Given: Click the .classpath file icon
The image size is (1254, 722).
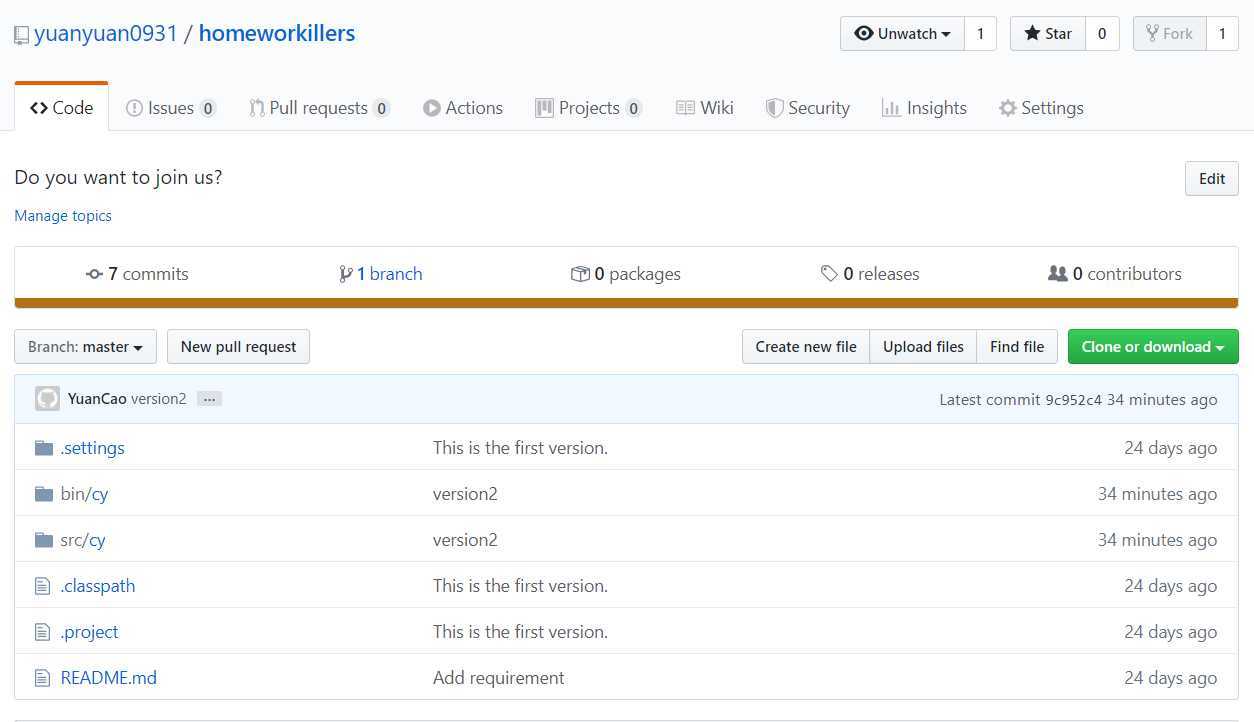Looking at the screenshot, I should [x=42, y=586].
